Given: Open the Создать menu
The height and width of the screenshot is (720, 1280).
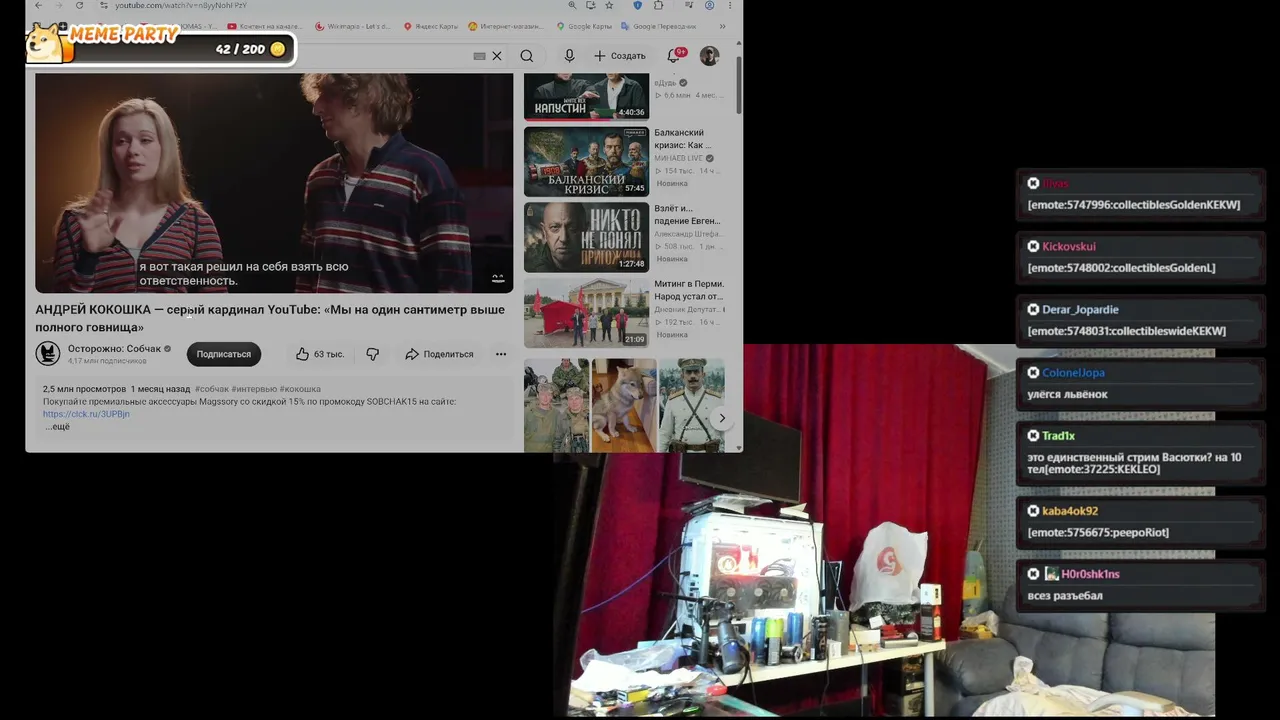Looking at the screenshot, I should 620,56.
